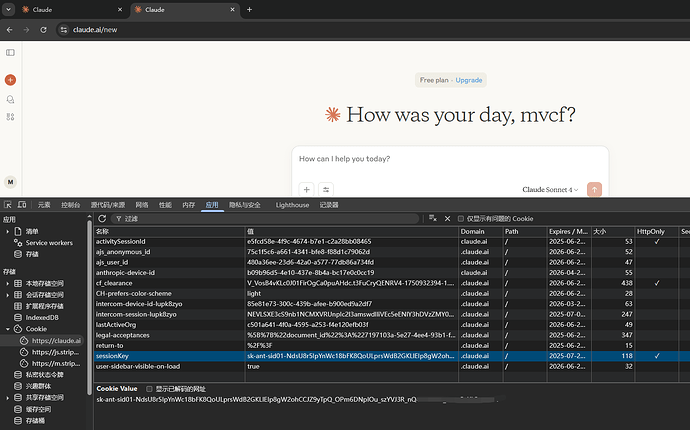Toggle the device toolbar in DevTools
690x430 pixels.
(22, 205)
